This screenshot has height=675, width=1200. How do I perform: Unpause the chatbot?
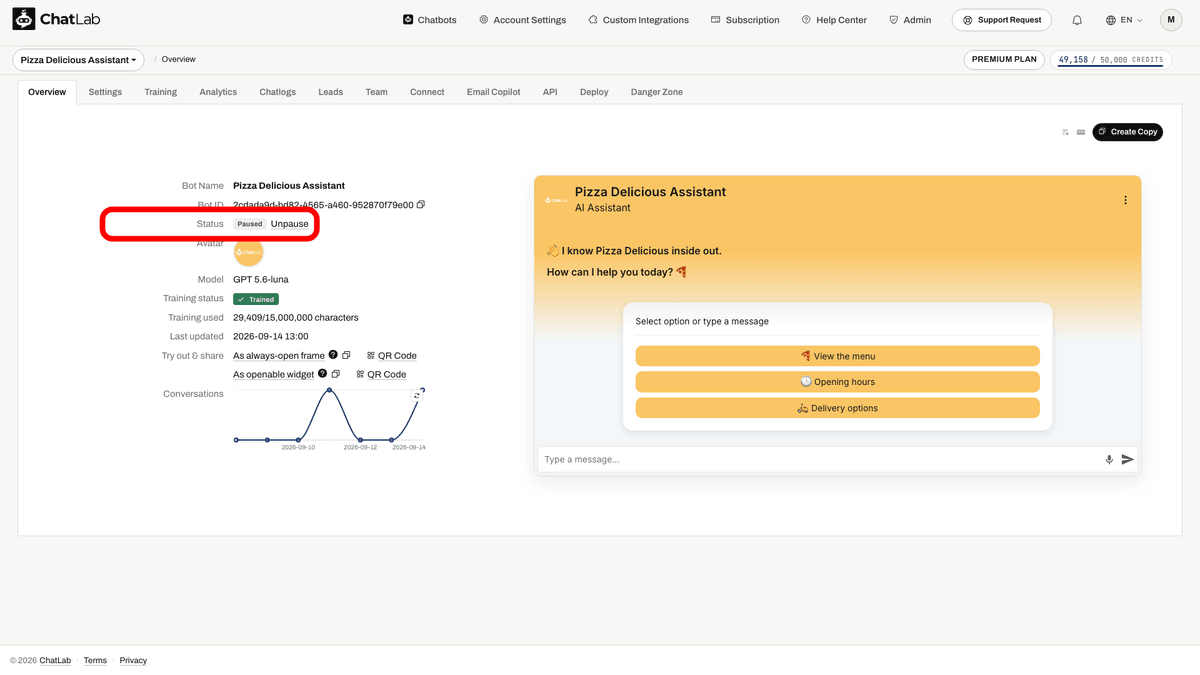pos(290,224)
